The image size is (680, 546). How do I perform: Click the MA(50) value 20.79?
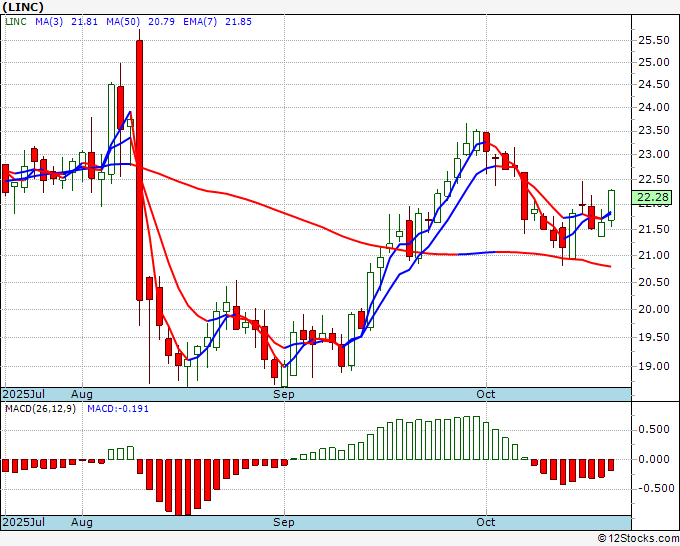click(161, 21)
